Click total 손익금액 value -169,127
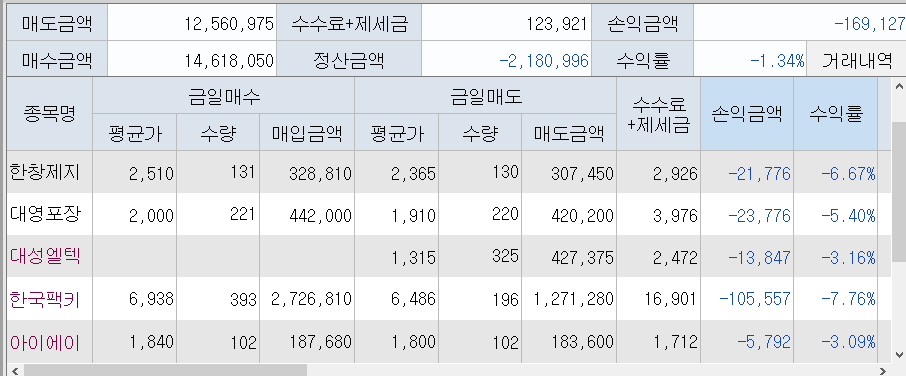Image resolution: width=906 pixels, height=376 pixels. click(x=870, y=24)
